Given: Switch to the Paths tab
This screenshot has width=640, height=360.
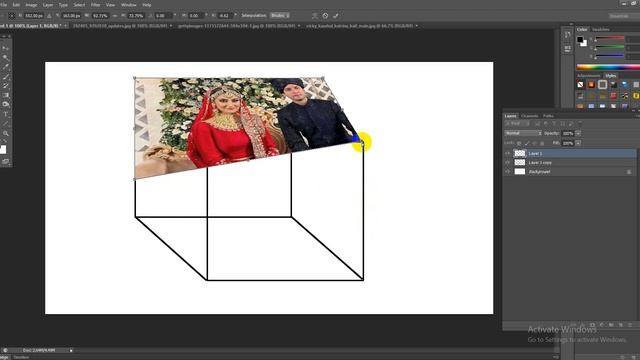Looking at the screenshot, I should point(548,116).
